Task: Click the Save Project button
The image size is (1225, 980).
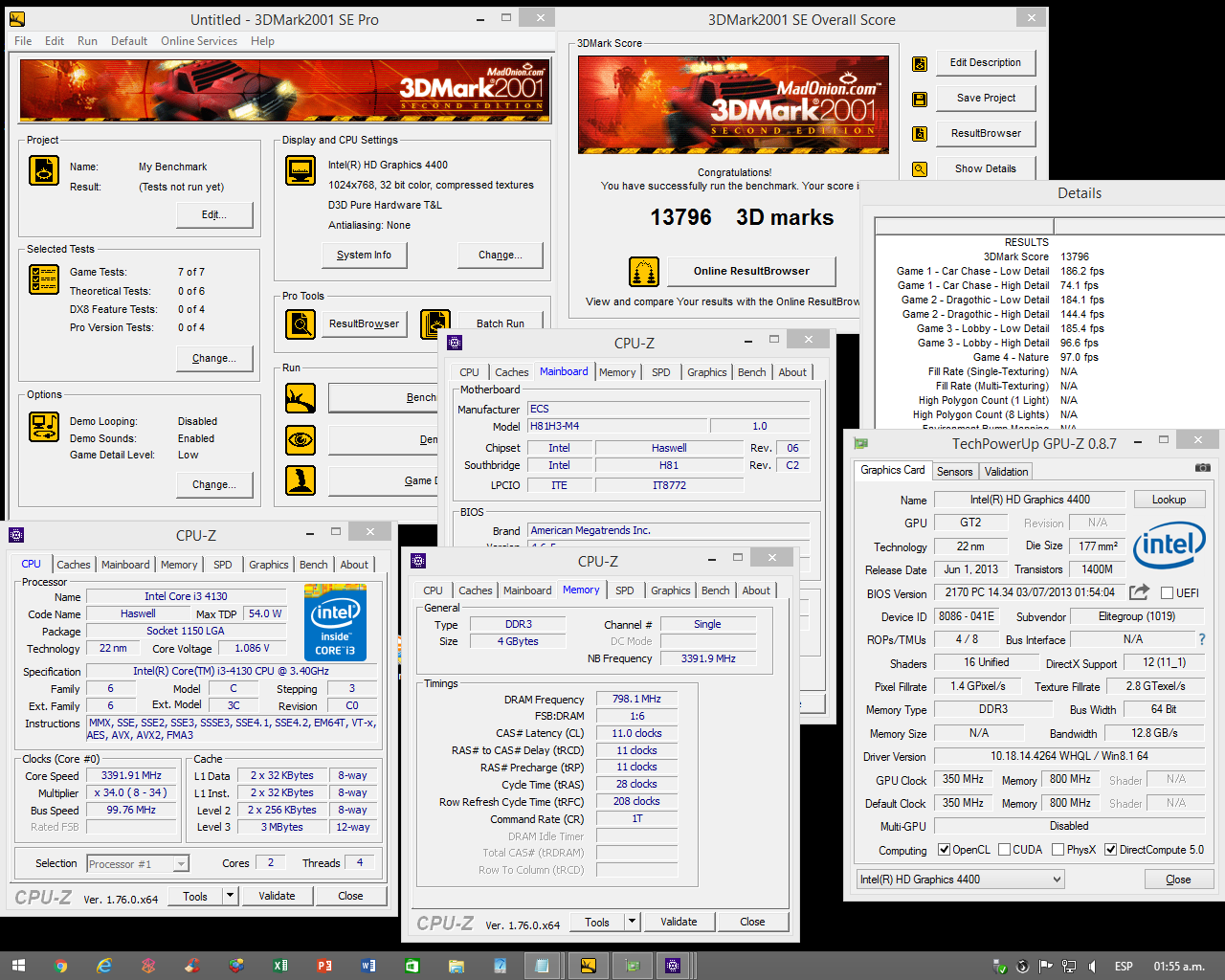Action: tap(986, 99)
